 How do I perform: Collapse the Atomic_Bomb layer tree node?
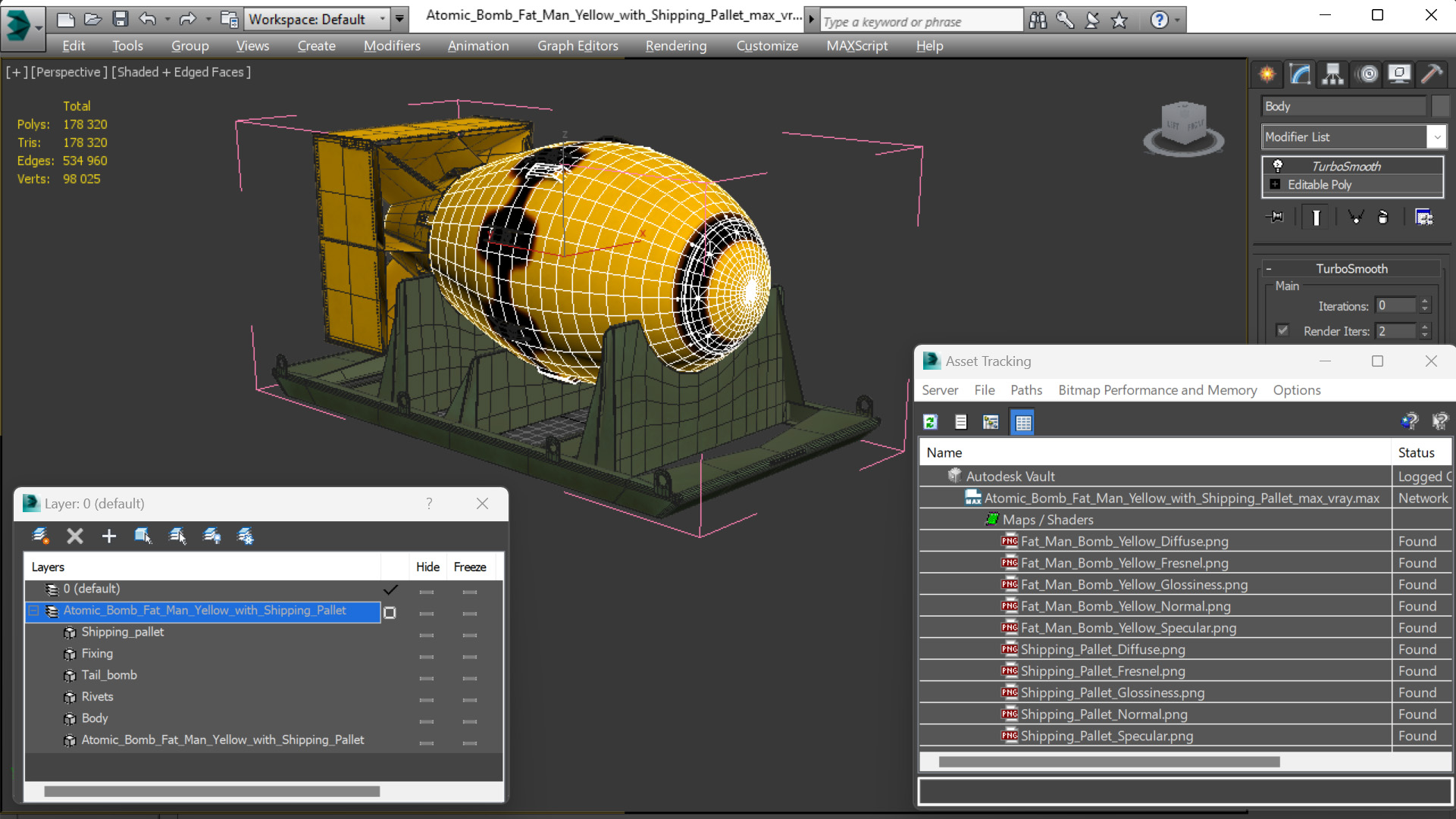pos(34,611)
